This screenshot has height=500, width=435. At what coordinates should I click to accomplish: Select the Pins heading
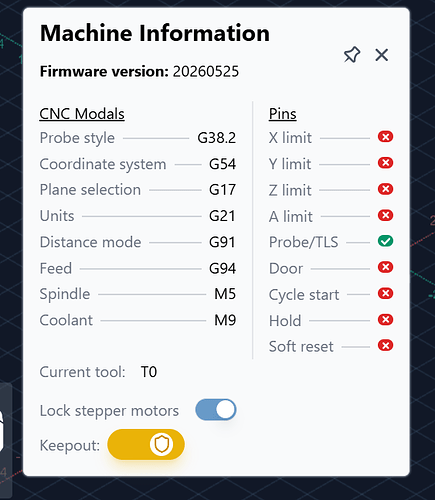(283, 114)
